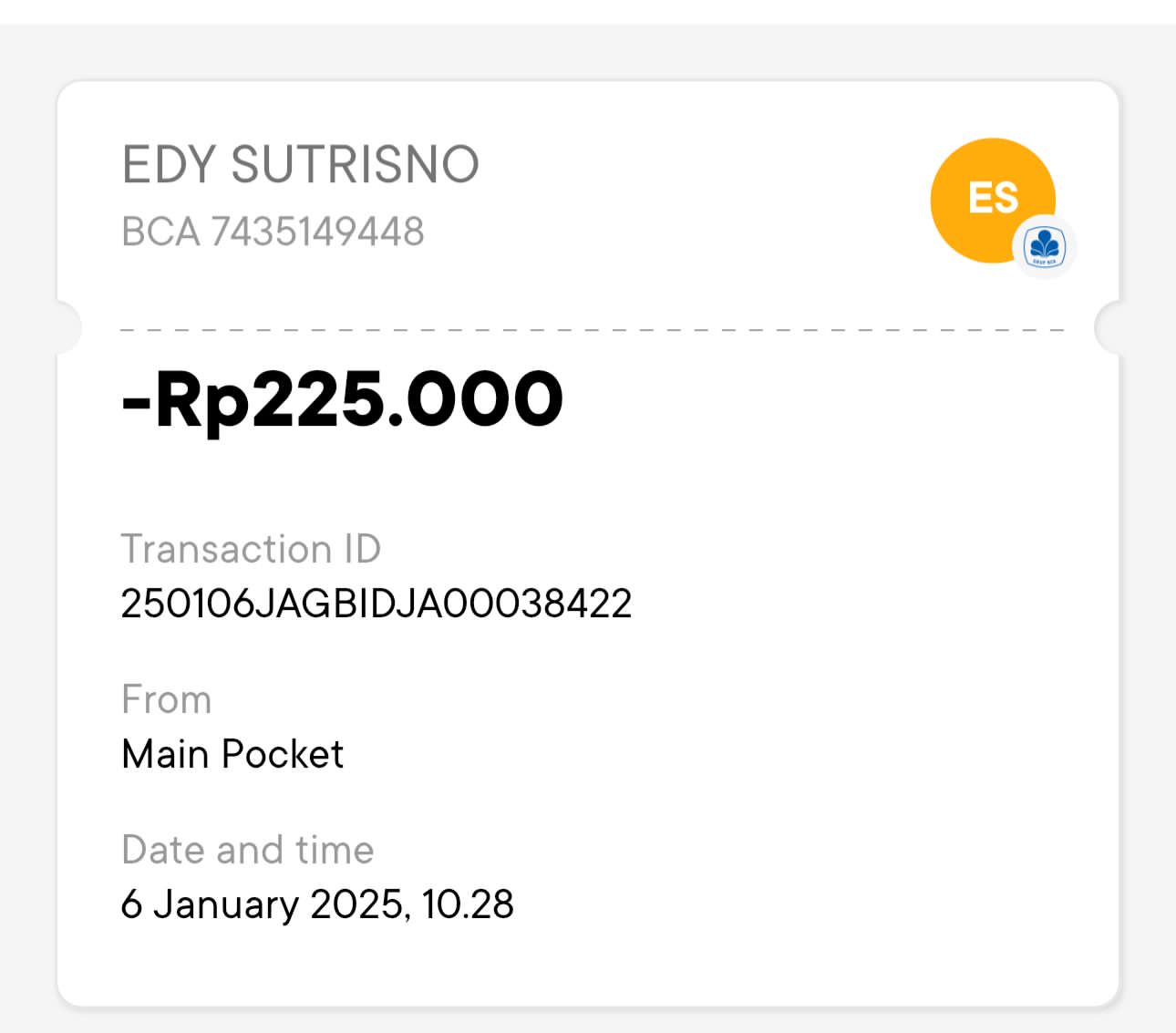Click the 10.28 time value
Screen dimensions: 1176x1033
[x=468, y=904]
